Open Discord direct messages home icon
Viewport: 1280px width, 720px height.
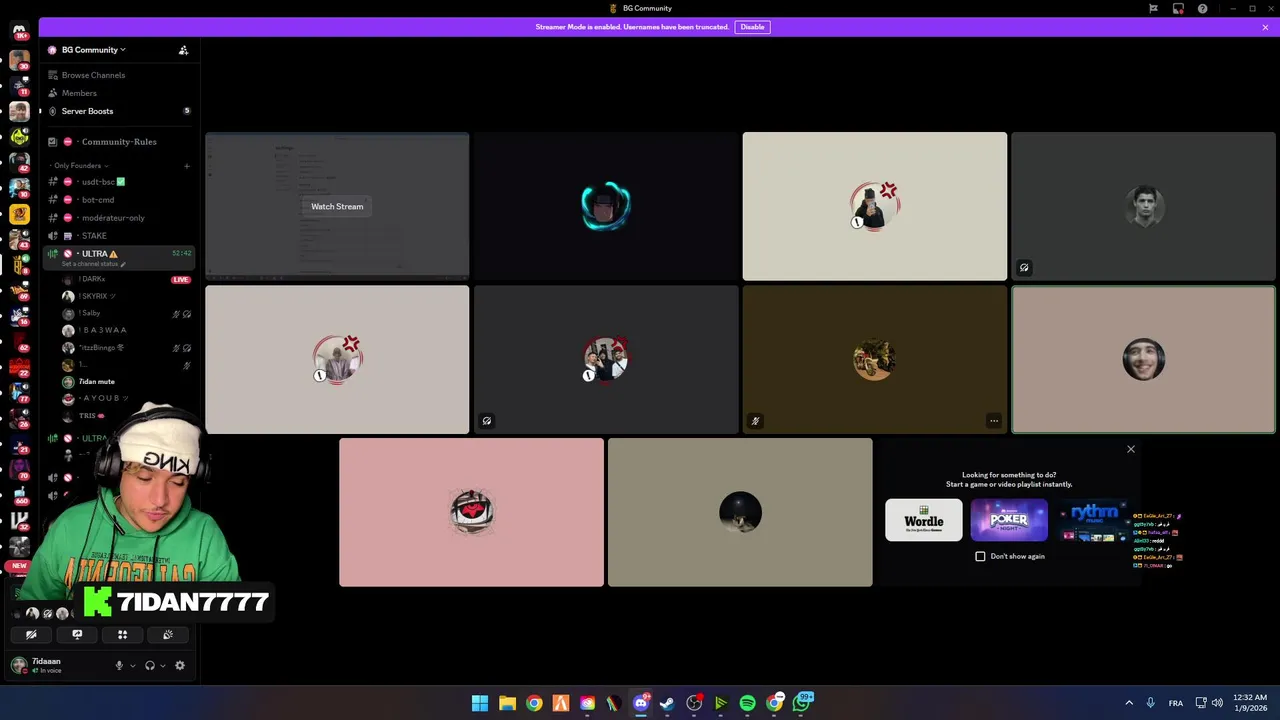pyautogui.click(x=19, y=32)
